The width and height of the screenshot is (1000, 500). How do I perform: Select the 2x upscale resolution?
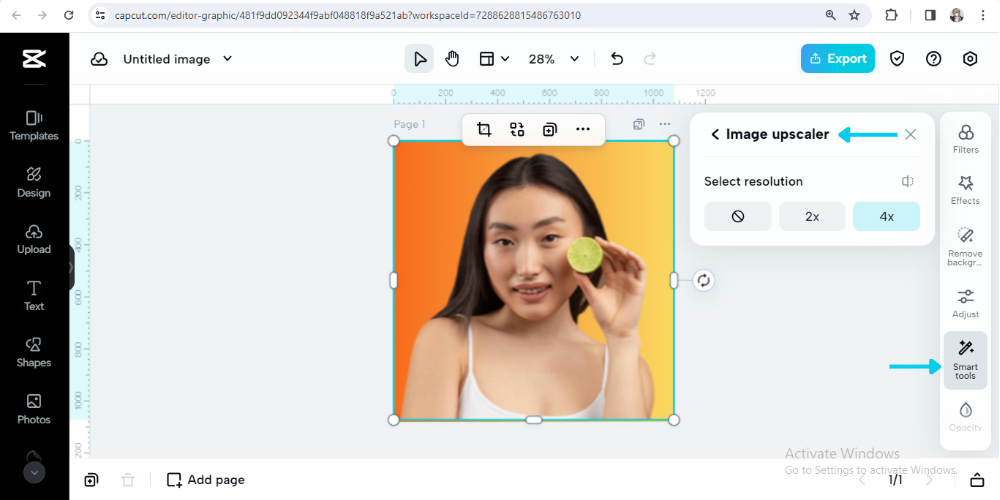tap(812, 216)
